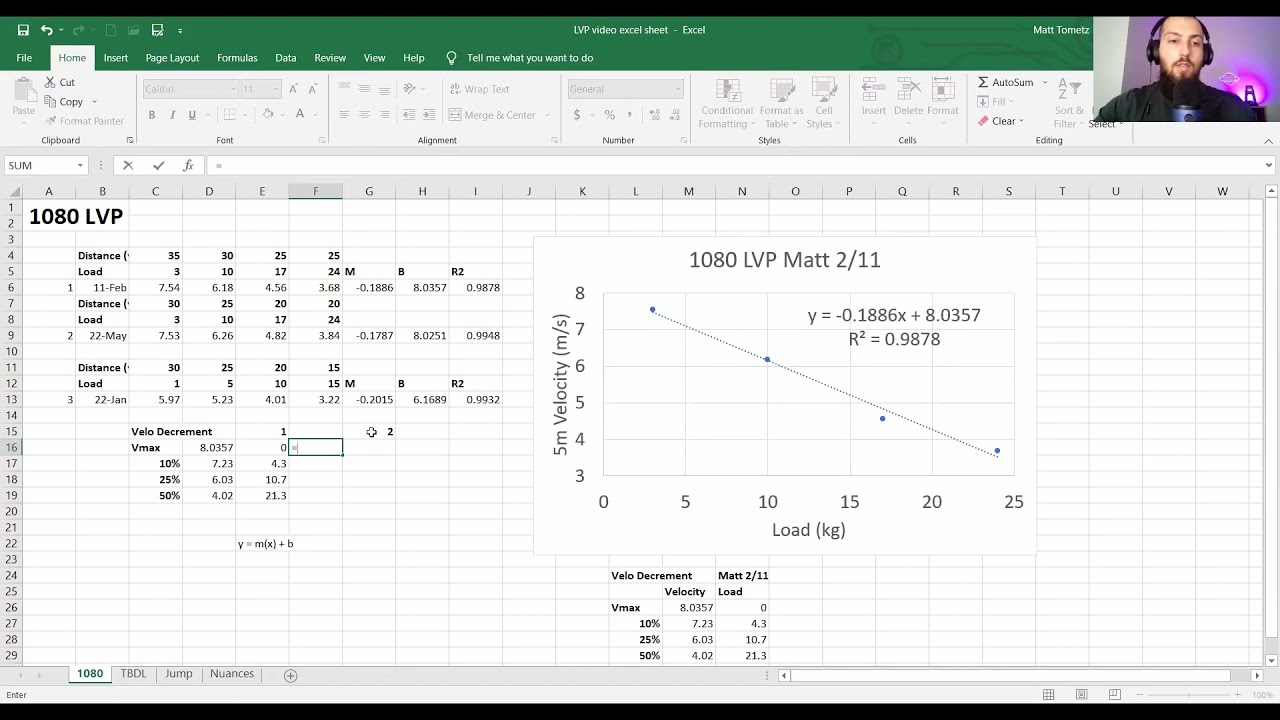This screenshot has width=1280, height=720.
Task: Click the New Sheet plus button
Action: pyautogui.click(x=291, y=675)
